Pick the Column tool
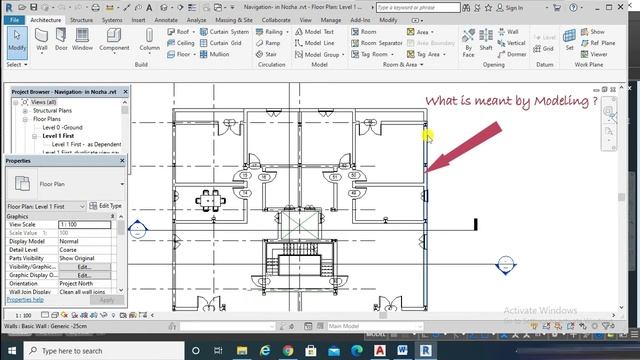The width and height of the screenshot is (640, 360). click(x=149, y=40)
